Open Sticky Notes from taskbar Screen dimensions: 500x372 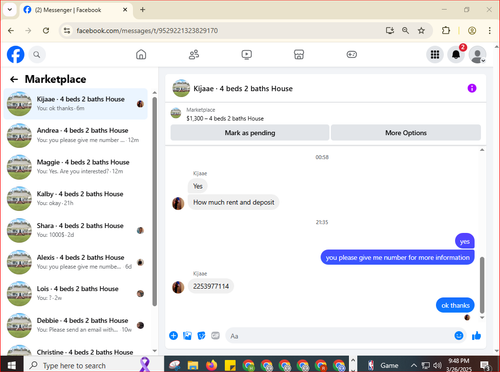(x=230, y=365)
